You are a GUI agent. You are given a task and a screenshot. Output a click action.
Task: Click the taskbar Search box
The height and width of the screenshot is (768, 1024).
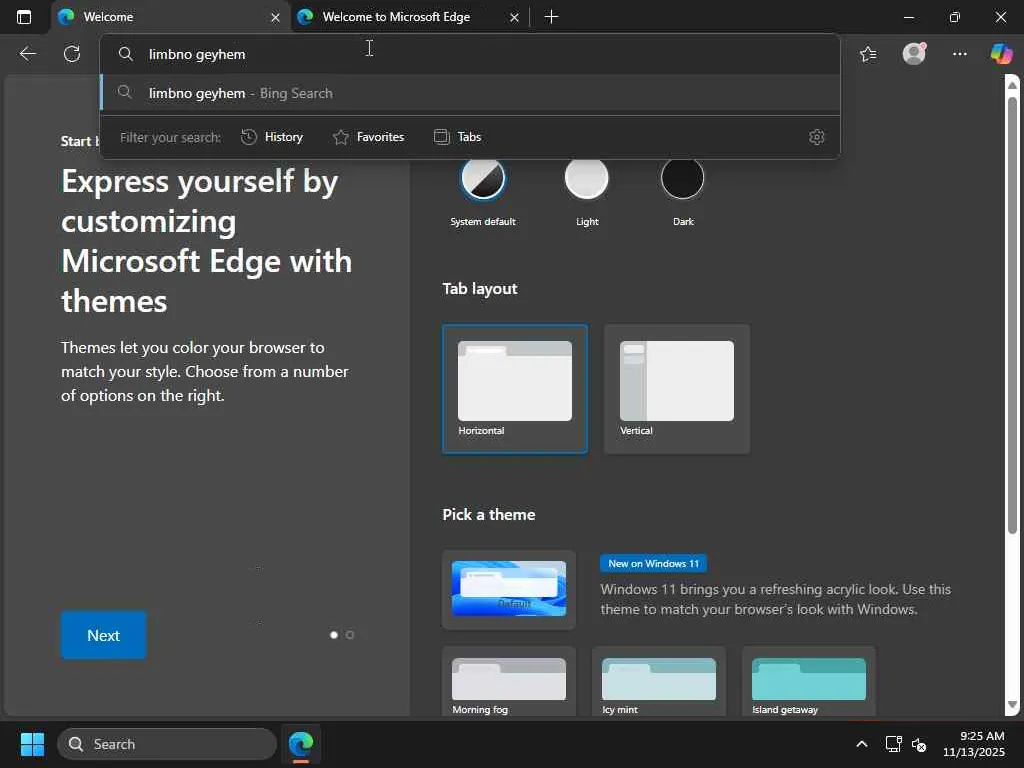click(167, 744)
